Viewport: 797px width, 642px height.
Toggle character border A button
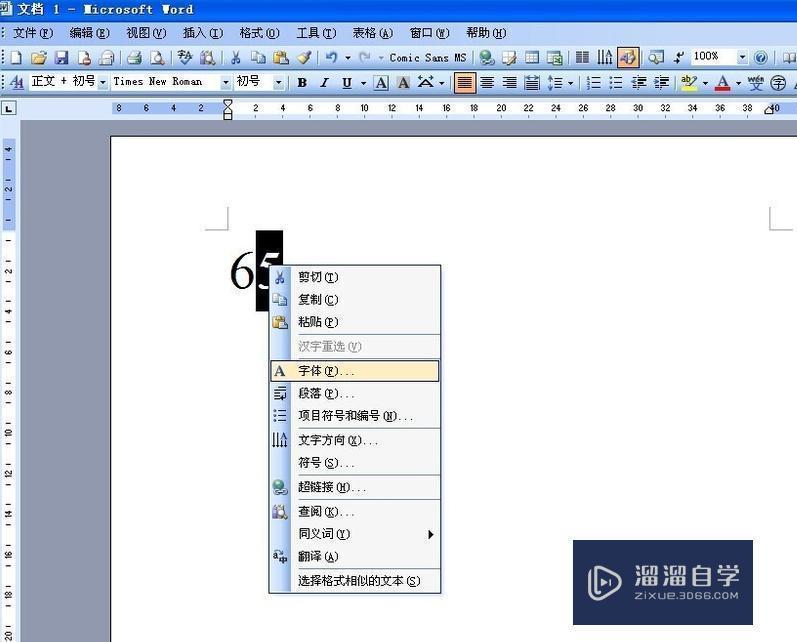[x=381, y=82]
